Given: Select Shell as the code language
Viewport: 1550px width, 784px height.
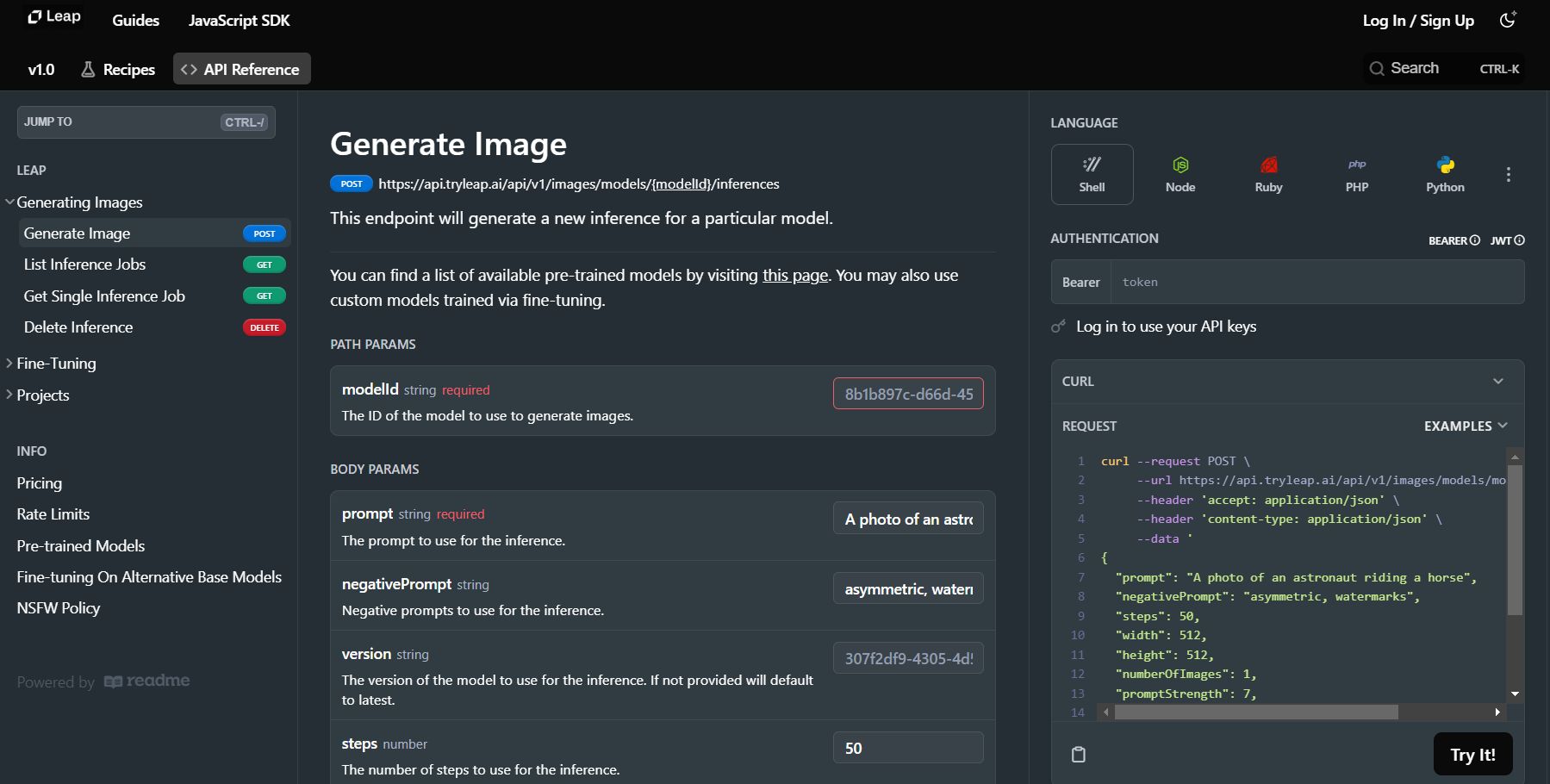Looking at the screenshot, I should click(1092, 174).
